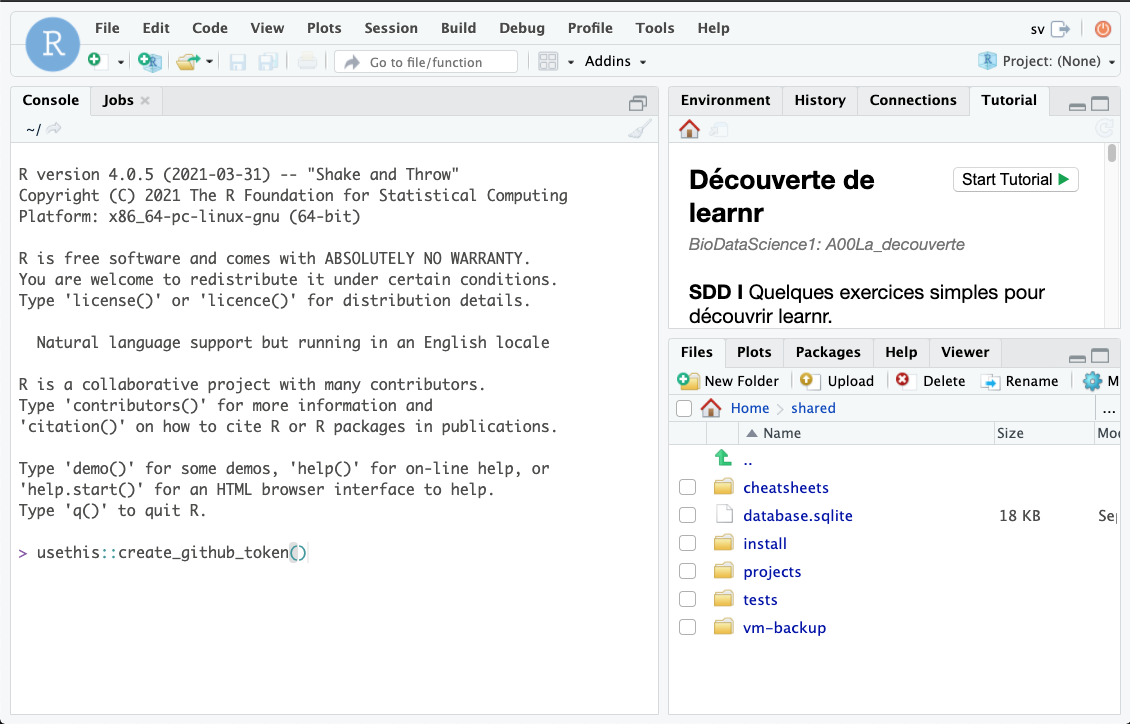The width and height of the screenshot is (1130, 724).
Task: Click the Save All documents icon
Action: tap(268, 62)
